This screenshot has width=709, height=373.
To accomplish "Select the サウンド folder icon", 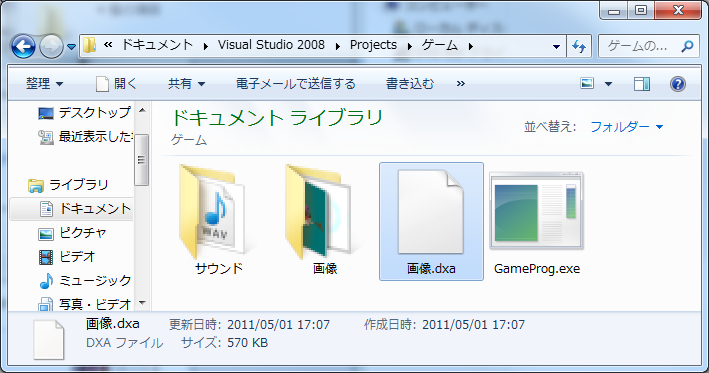I will click(x=212, y=212).
